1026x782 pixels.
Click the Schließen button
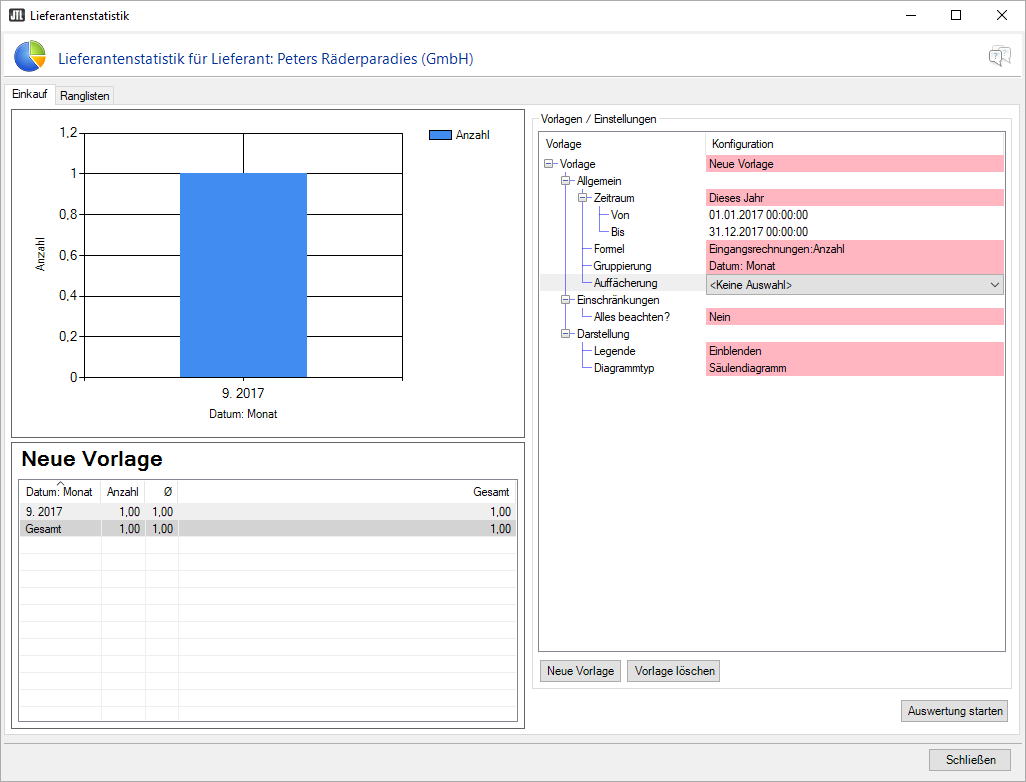point(970,760)
